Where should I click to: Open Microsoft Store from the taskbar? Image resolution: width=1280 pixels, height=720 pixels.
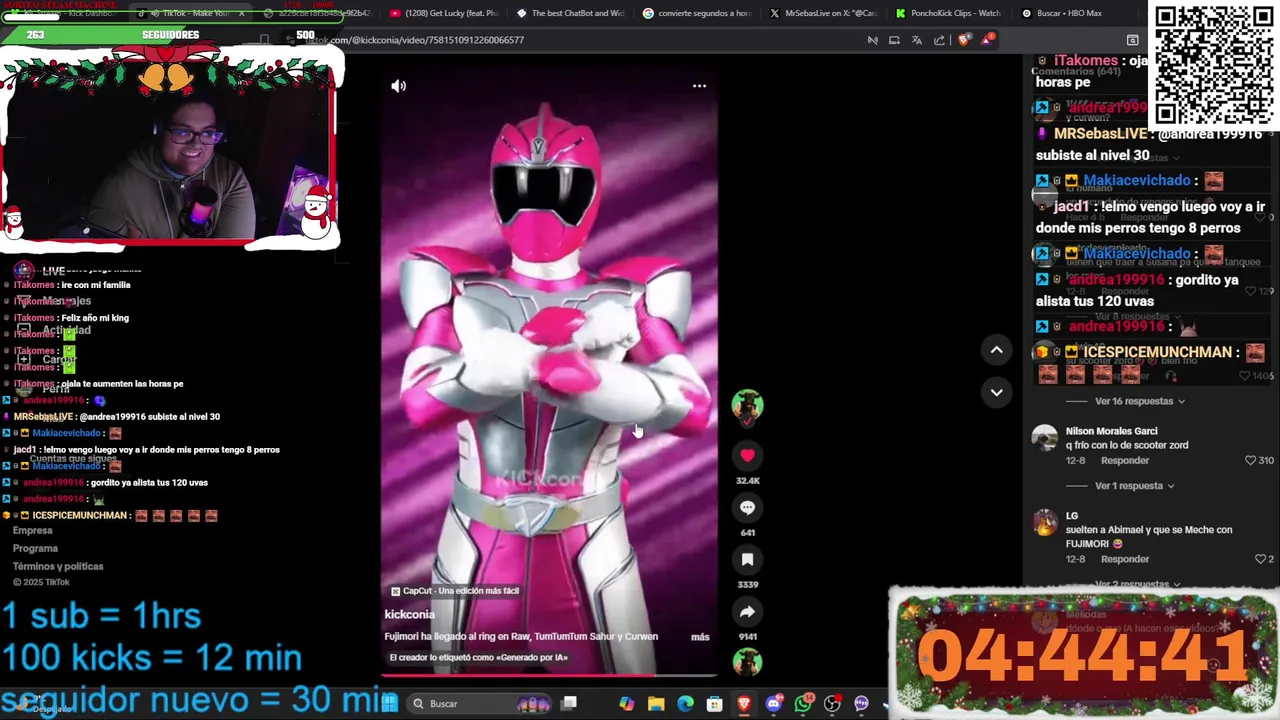pyautogui.click(x=714, y=704)
